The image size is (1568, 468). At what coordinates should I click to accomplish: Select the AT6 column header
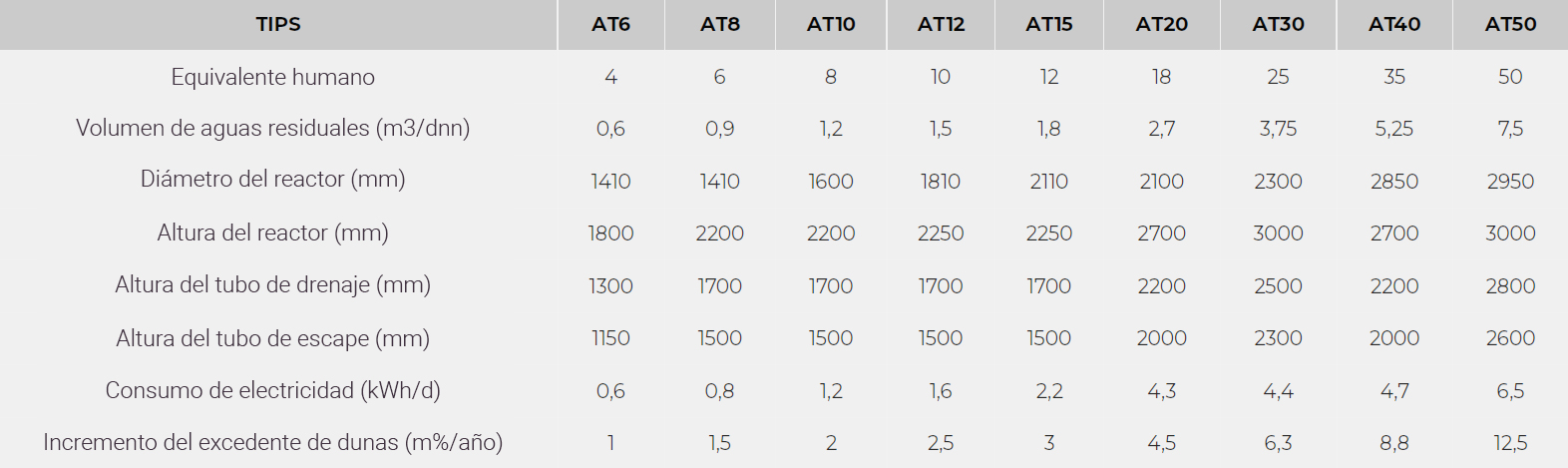(x=611, y=25)
